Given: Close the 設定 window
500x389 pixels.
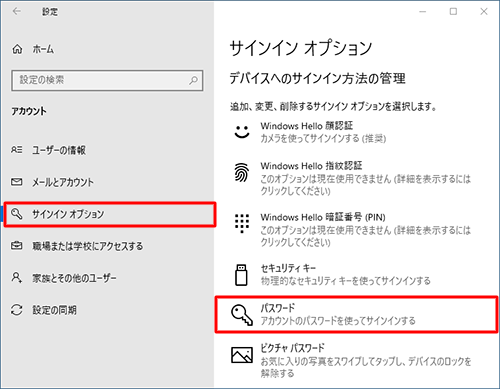Looking at the screenshot, I should tap(484, 12).
